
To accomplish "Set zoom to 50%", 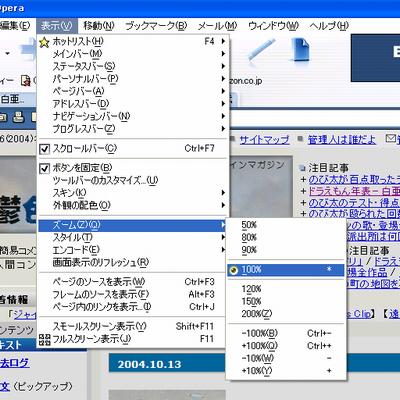I will point(286,225).
